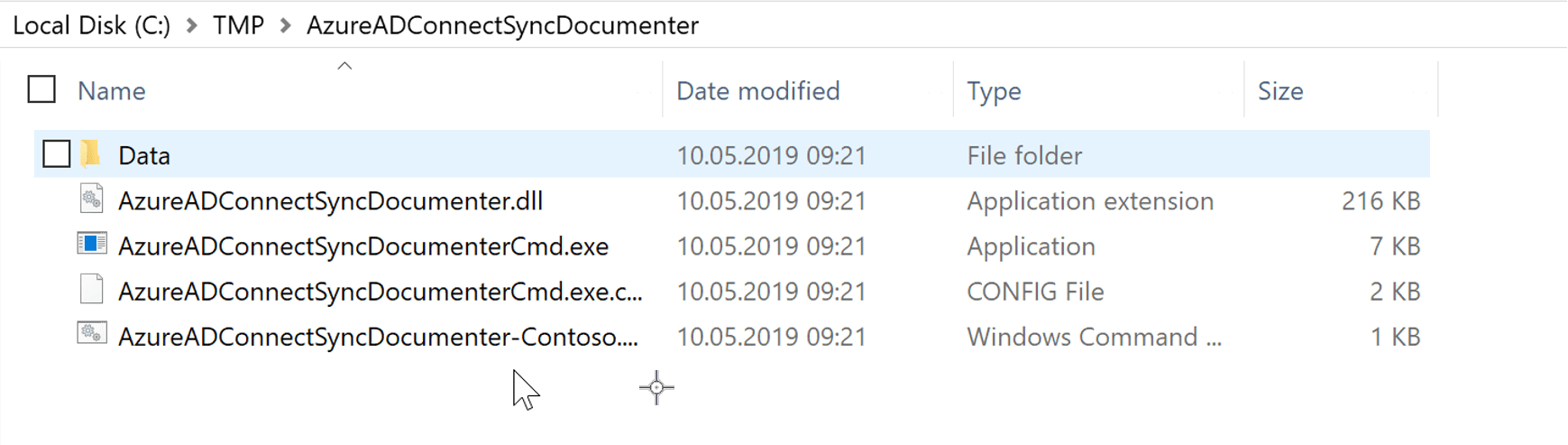Click the Data folder icon

(91, 154)
